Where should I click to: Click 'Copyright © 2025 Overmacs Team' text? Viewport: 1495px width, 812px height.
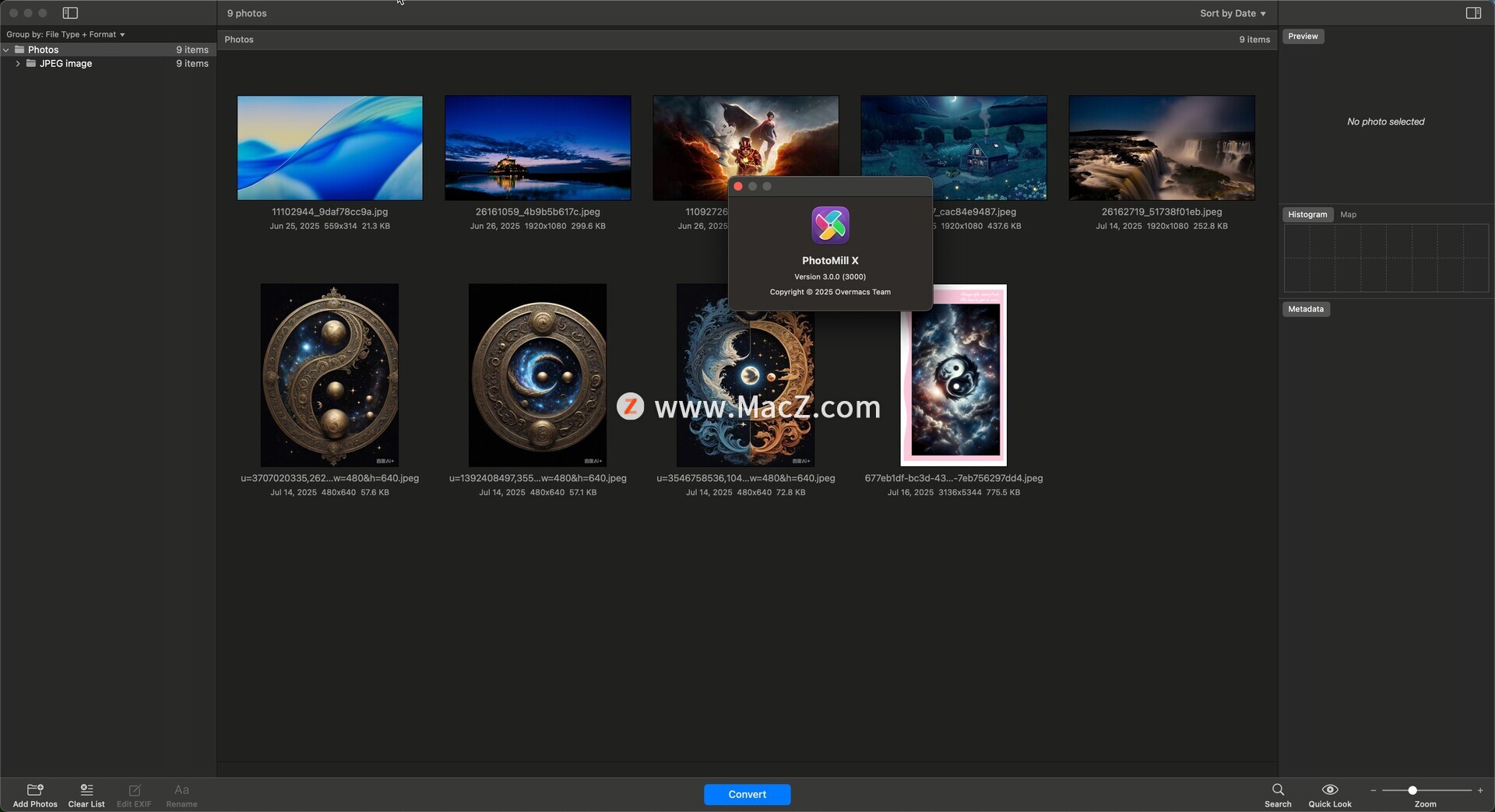click(830, 292)
